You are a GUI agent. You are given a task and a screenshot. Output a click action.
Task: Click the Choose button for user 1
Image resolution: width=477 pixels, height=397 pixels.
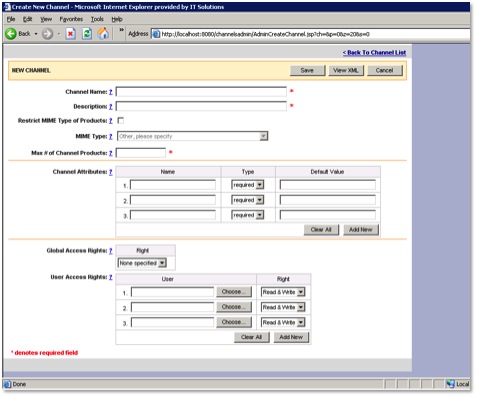coord(234,292)
